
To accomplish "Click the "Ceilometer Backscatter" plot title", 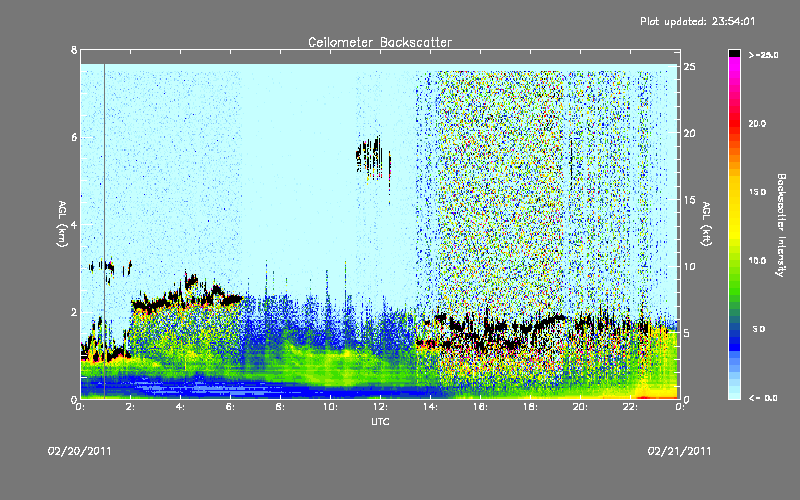I will pos(380,42).
